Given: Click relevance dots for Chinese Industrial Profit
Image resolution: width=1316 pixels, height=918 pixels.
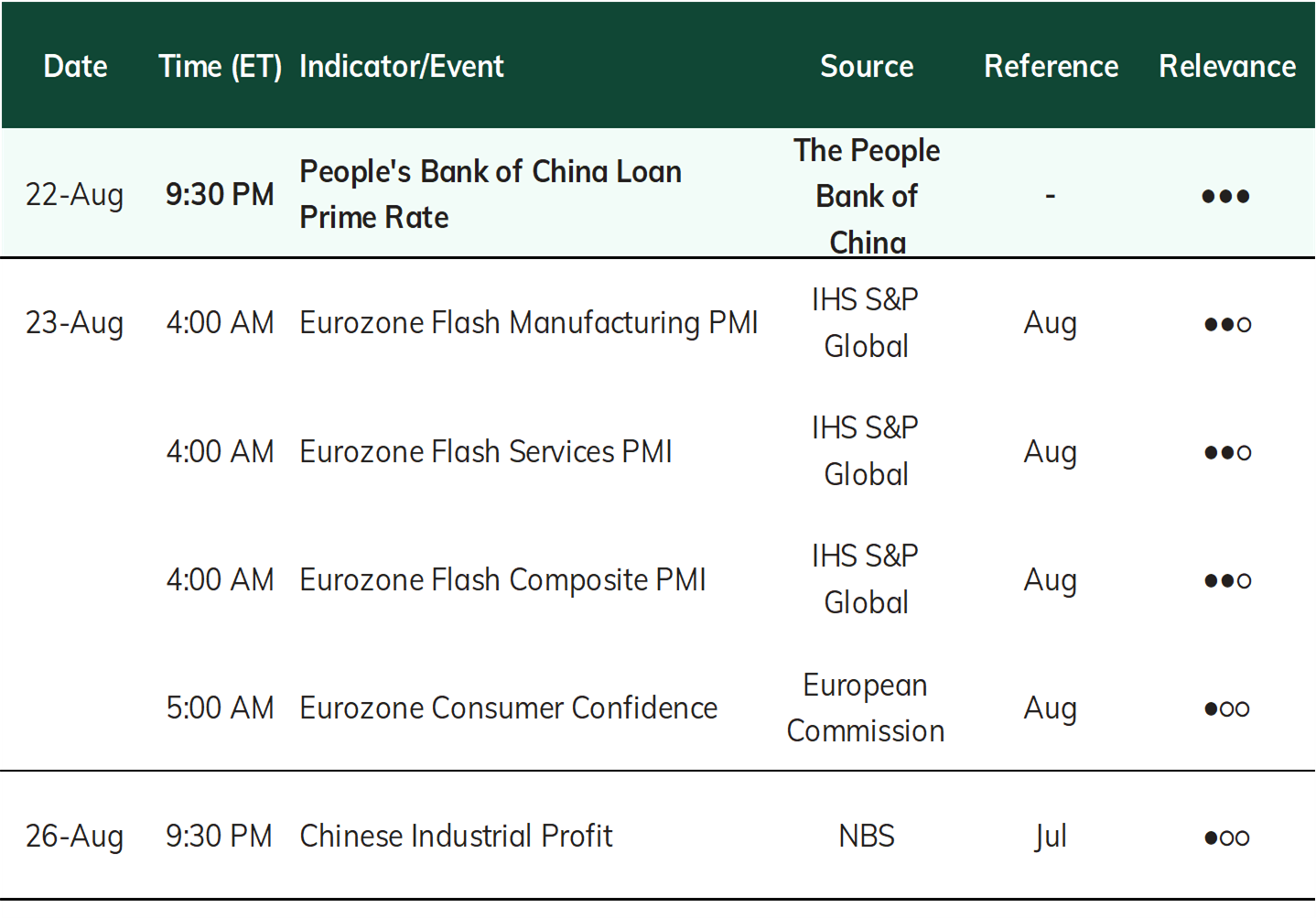Looking at the screenshot, I should coord(1227,837).
